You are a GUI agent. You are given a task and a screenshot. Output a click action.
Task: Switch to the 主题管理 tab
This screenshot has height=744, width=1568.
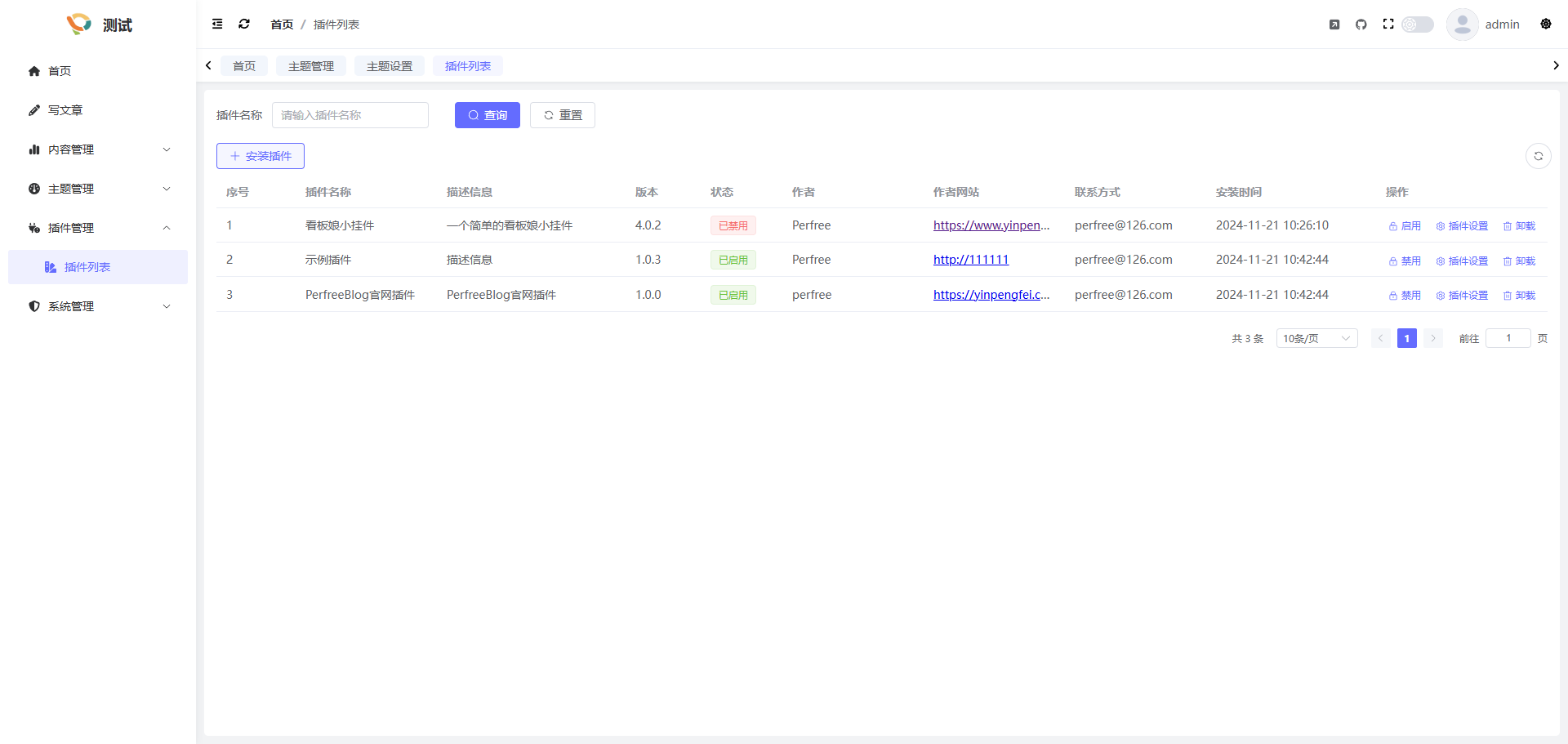311,66
